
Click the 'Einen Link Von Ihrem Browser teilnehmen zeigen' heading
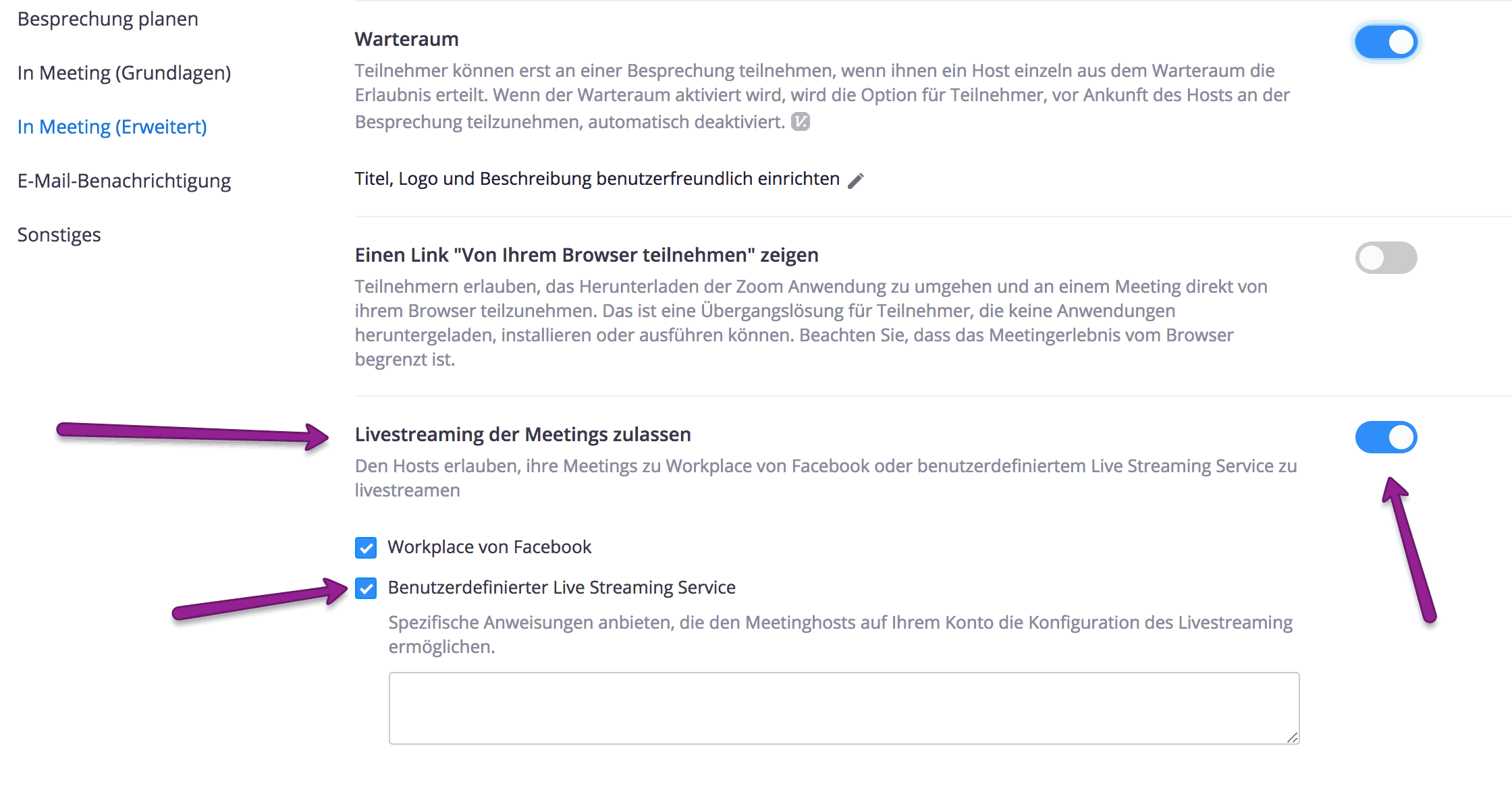pyautogui.click(x=587, y=255)
